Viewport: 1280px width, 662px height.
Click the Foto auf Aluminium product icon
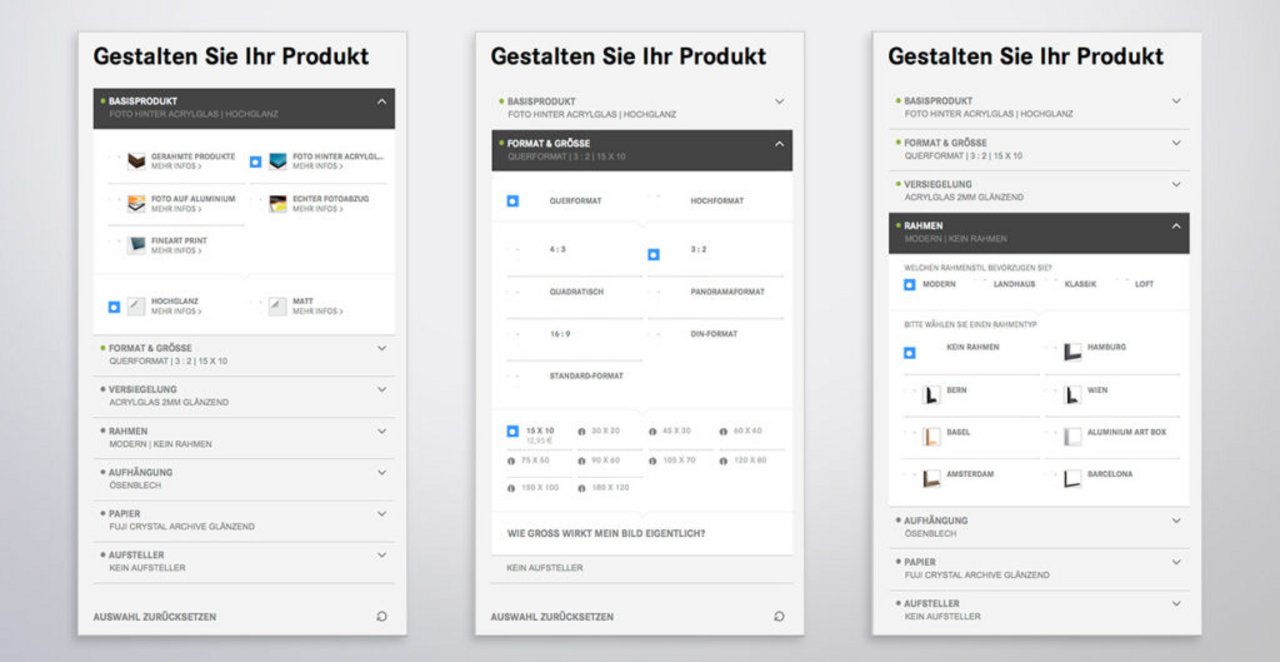pos(136,204)
